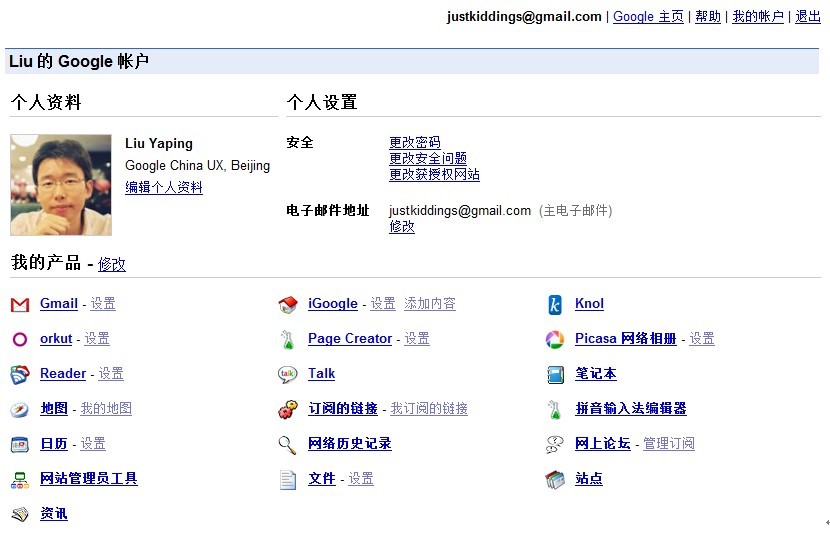Click the groups icon beside 网上论坛
Screen dimensions: 830x535
tap(554, 445)
